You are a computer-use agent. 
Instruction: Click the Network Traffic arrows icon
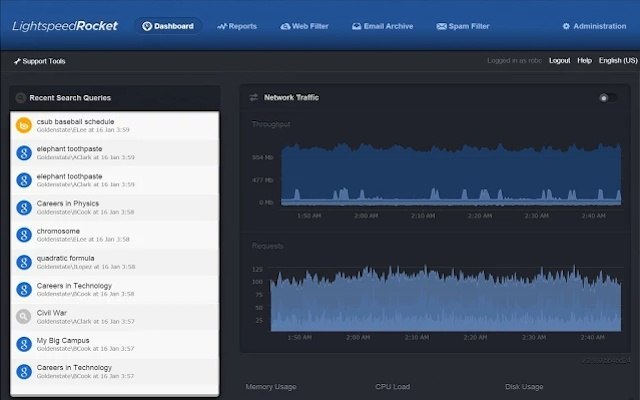coord(253,97)
